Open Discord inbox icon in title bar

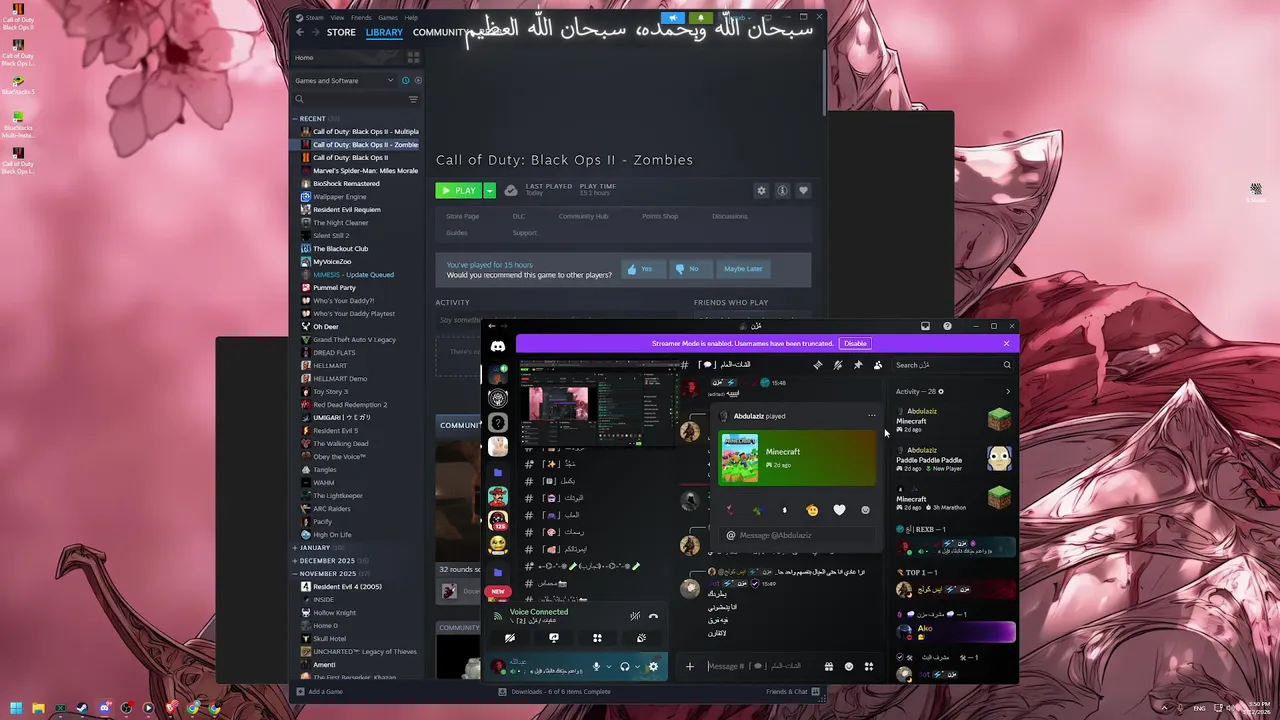pos(925,326)
